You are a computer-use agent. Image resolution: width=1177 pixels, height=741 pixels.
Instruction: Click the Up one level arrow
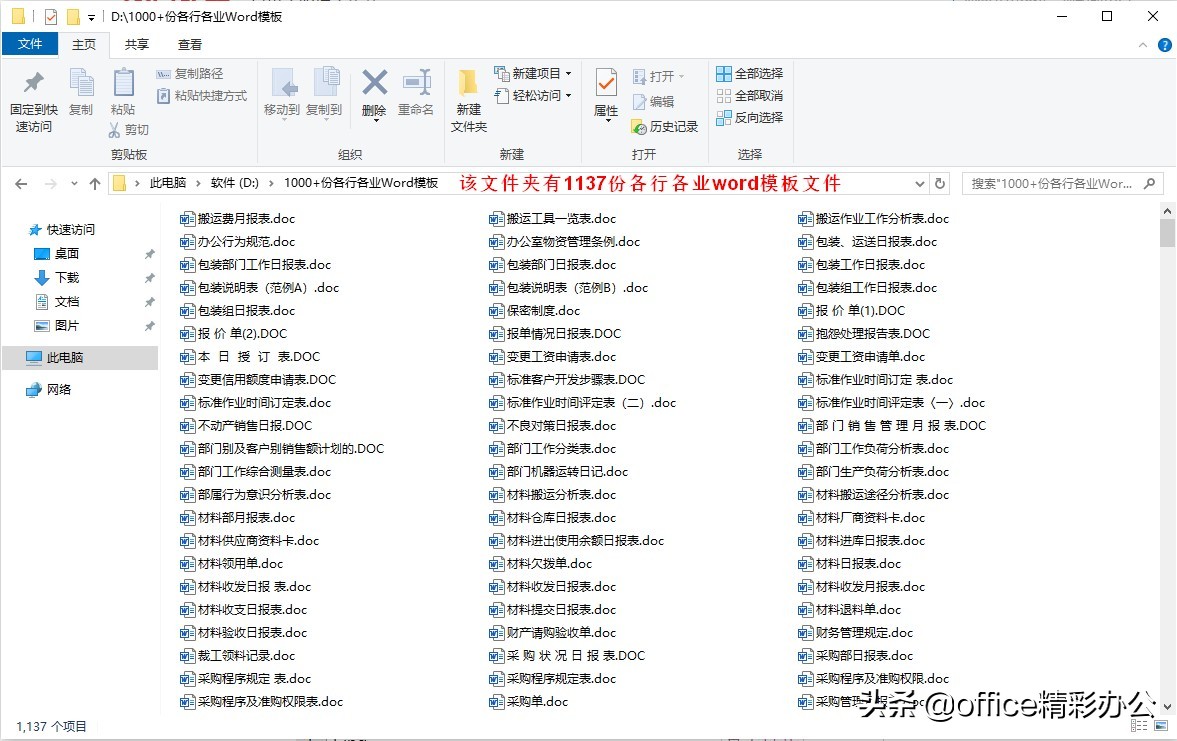tap(95, 184)
